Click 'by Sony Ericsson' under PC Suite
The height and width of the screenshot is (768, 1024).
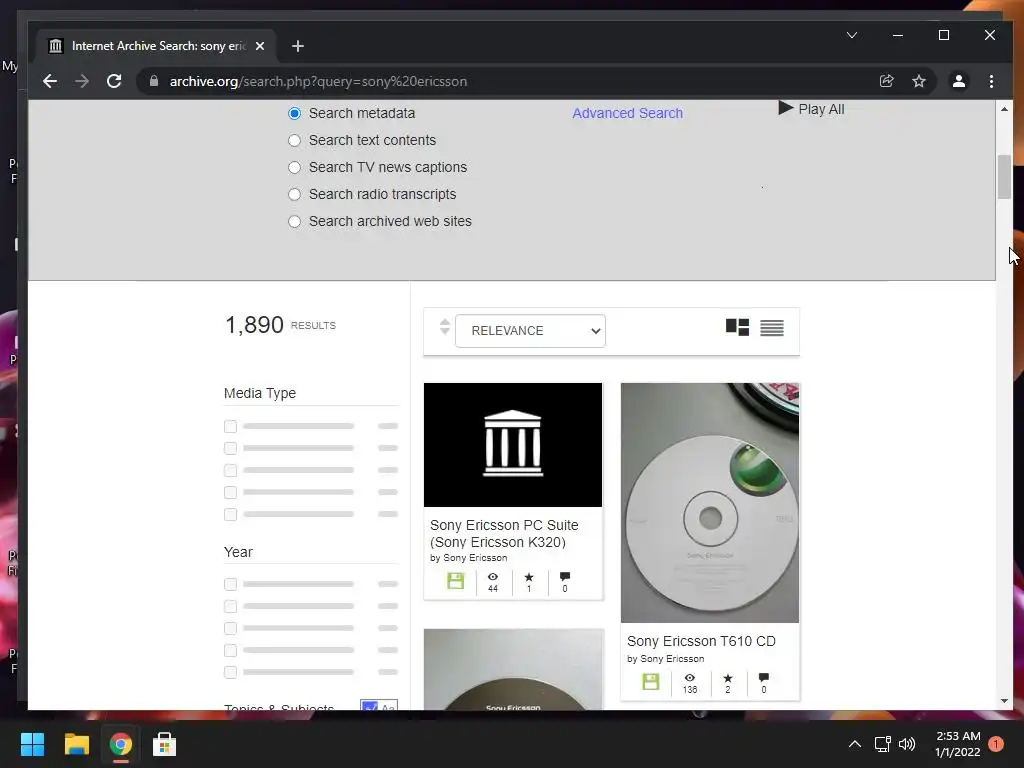(x=468, y=558)
